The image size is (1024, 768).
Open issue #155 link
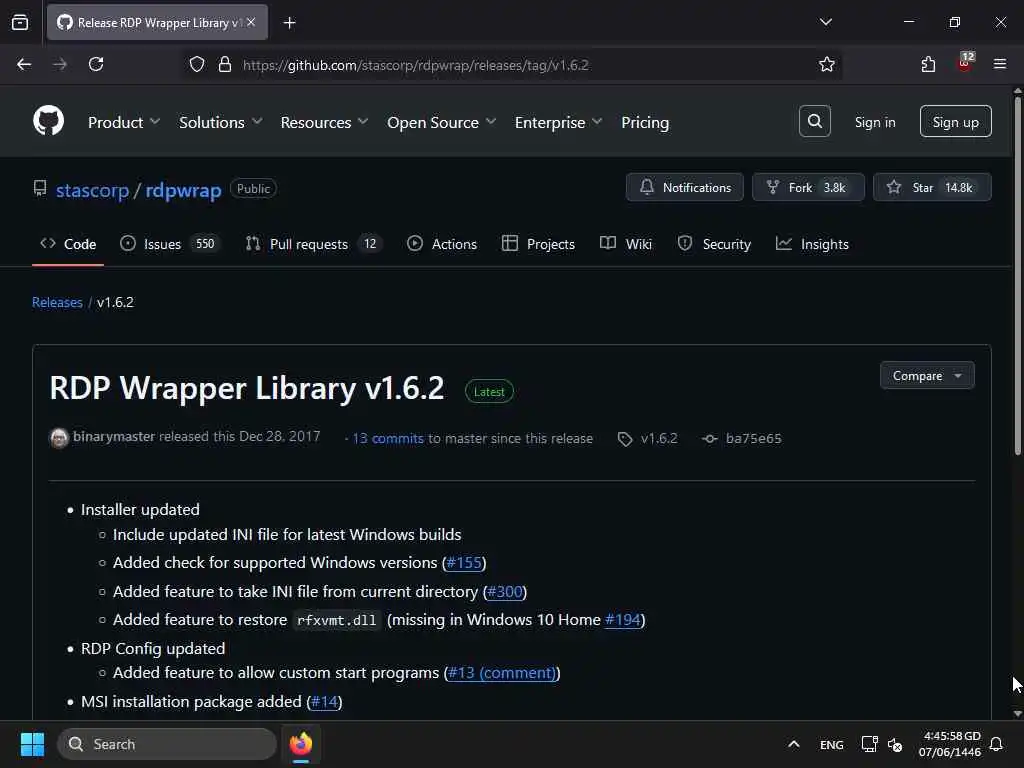pos(464,562)
